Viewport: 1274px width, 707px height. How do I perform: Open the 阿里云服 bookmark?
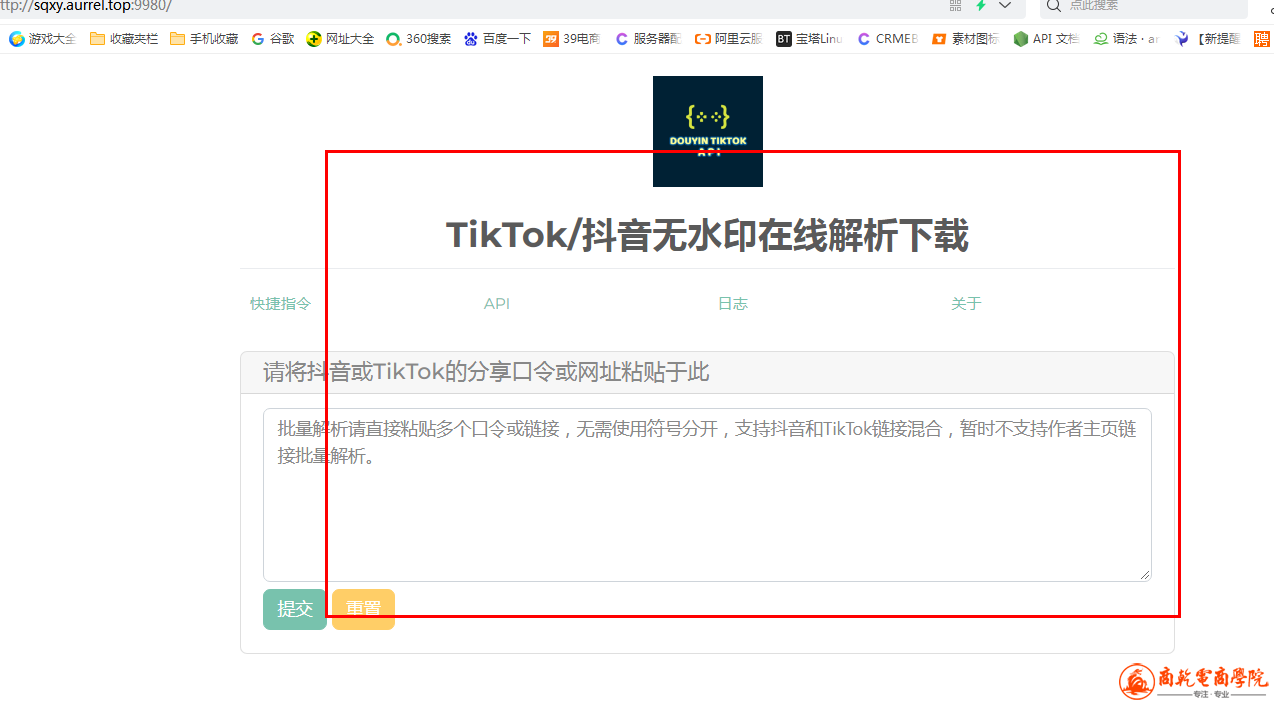728,39
